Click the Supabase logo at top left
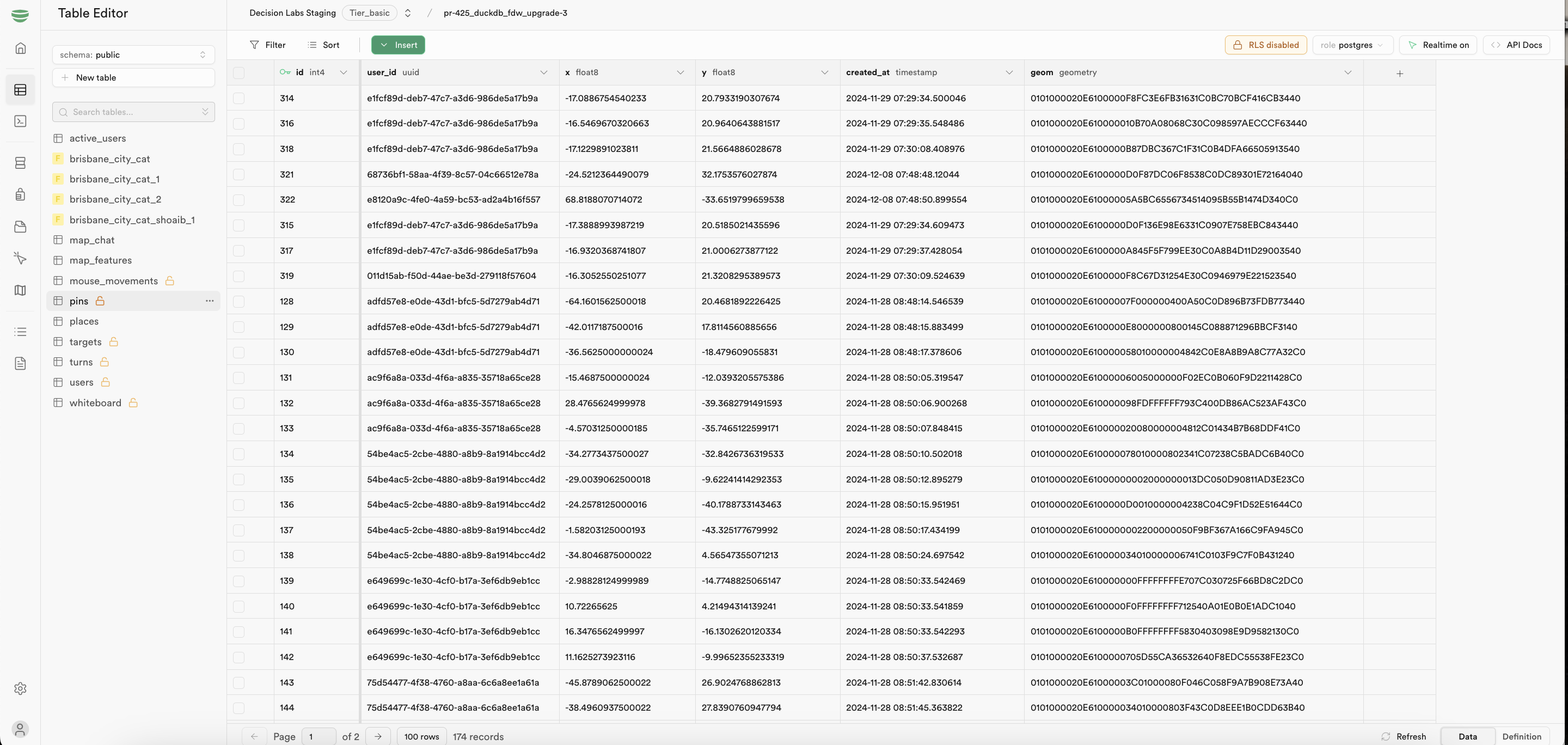This screenshot has height=745, width=1568. 20,15
